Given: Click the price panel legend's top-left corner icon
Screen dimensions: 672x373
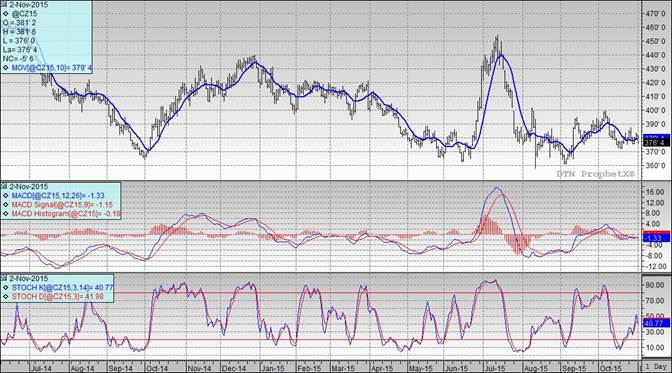Looking at the screenshot, I should (4, 4).
